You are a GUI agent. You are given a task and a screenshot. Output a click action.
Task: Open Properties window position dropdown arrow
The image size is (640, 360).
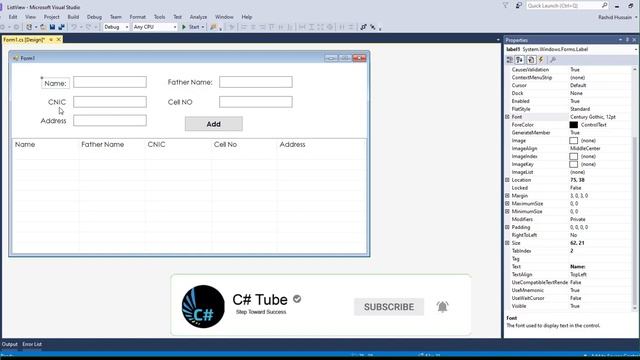[x=620, y=40]
